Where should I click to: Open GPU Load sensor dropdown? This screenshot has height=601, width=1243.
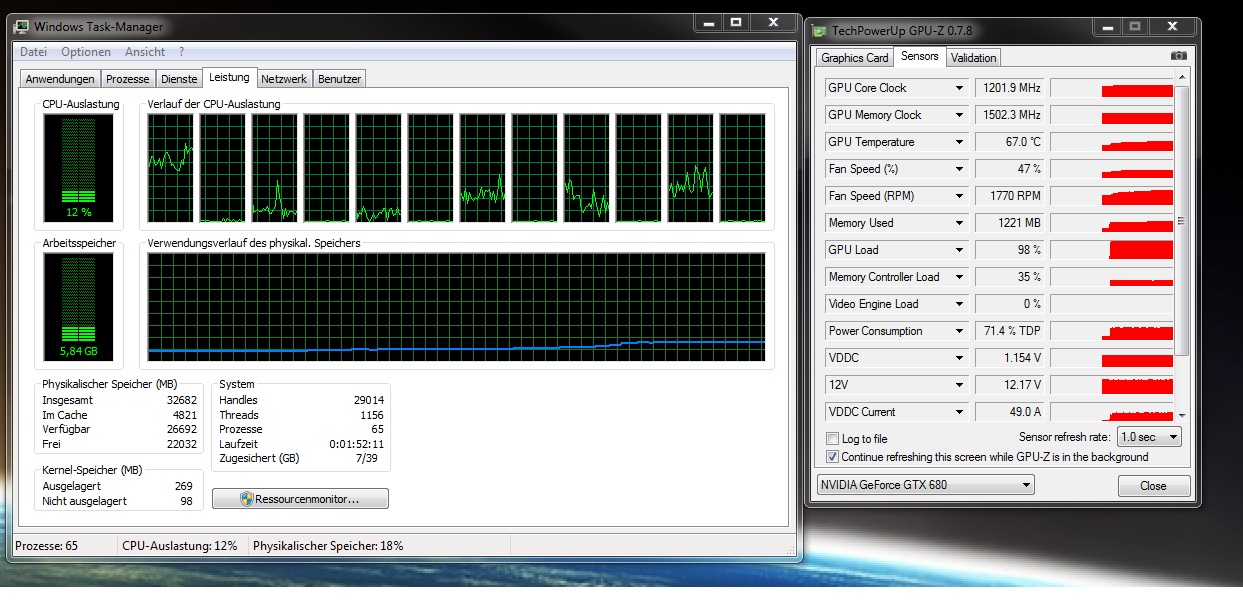959,250
